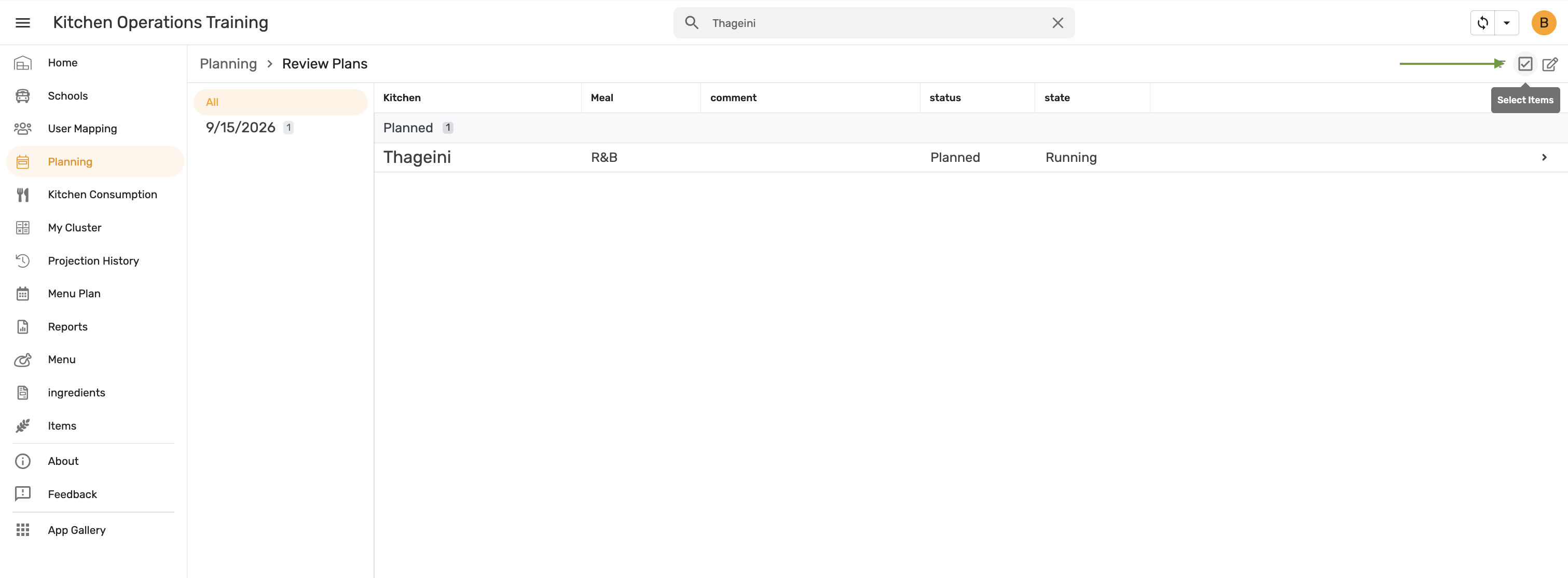1568x578 pixels.
Task: Open the hamburger navigation menu
Action: [x=22, y=22]
